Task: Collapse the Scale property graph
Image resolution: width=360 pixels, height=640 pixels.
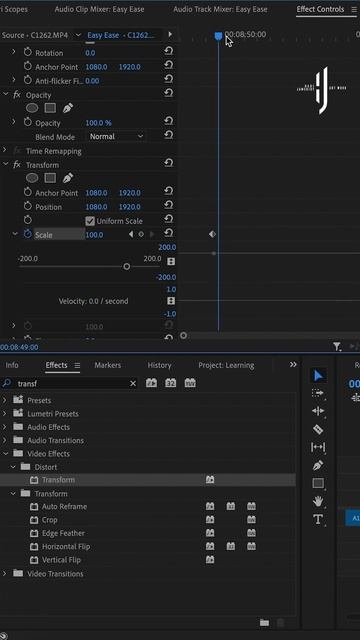Action: (15, 234)
